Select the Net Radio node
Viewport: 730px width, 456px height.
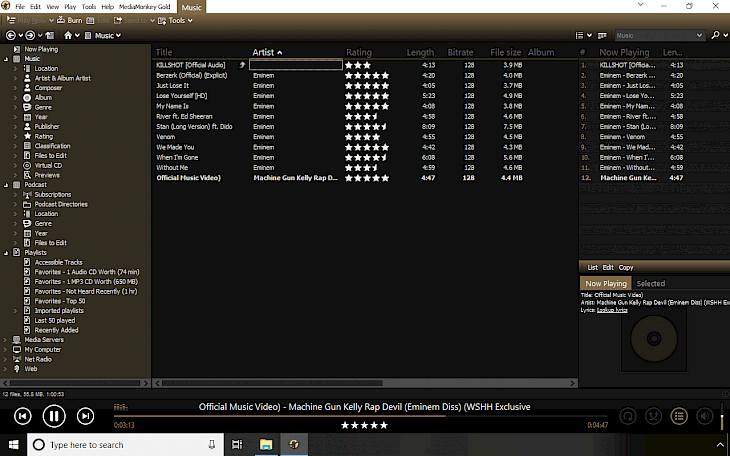[38, 359]
